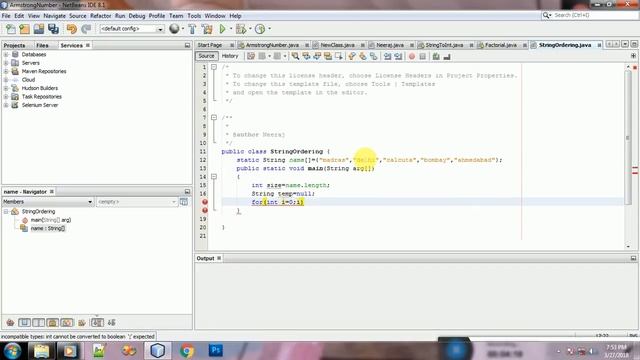Open Chrome from the taskbar
This screenshot has width=640, height=360.
187,351
